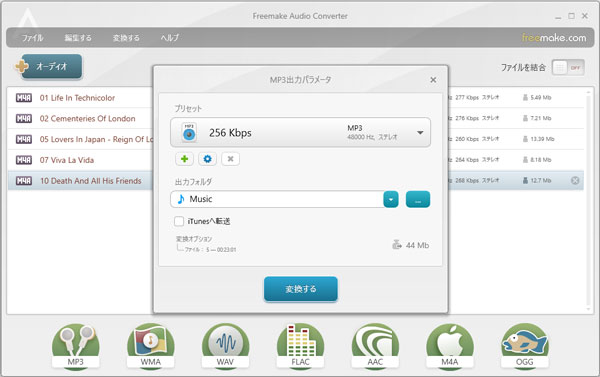This screenshot has width=600, height=377.
Task: Choose the AAC output format icon
Action: (x=375, y=346)
